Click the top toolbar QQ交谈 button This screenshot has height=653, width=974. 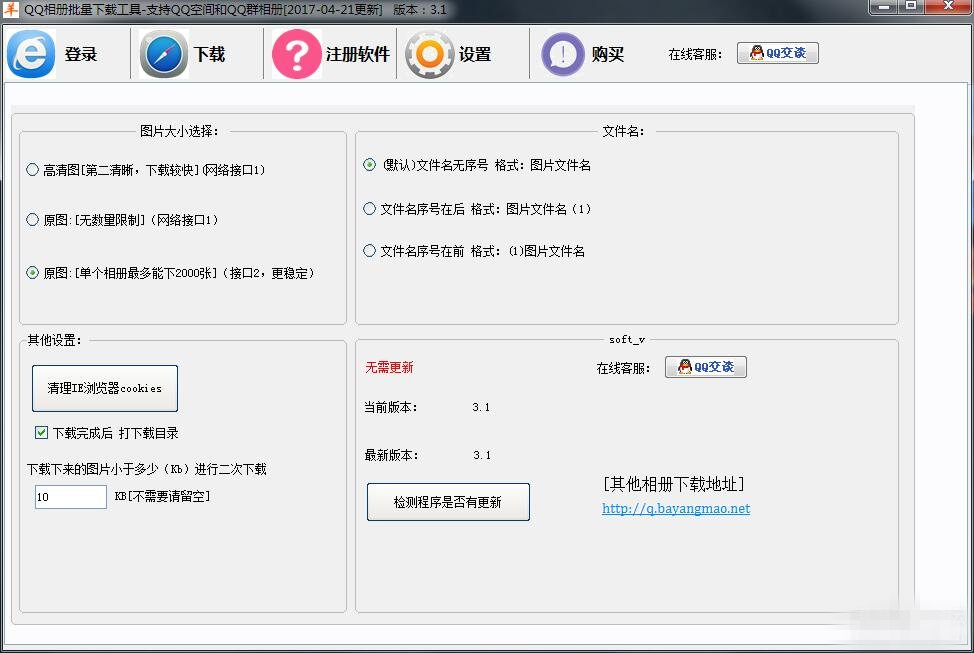778,53
